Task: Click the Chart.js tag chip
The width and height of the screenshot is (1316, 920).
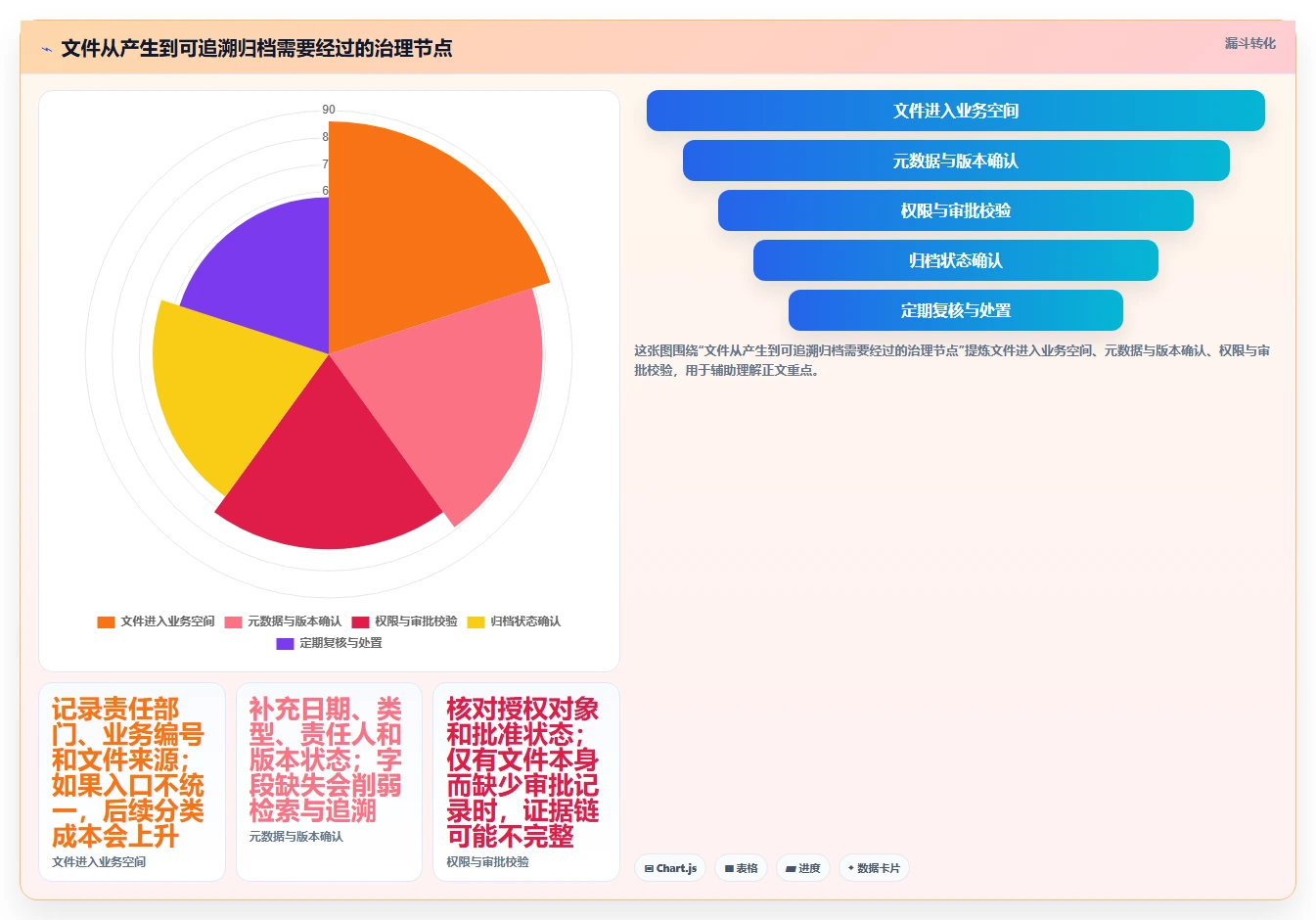Action: click(670, 868)
